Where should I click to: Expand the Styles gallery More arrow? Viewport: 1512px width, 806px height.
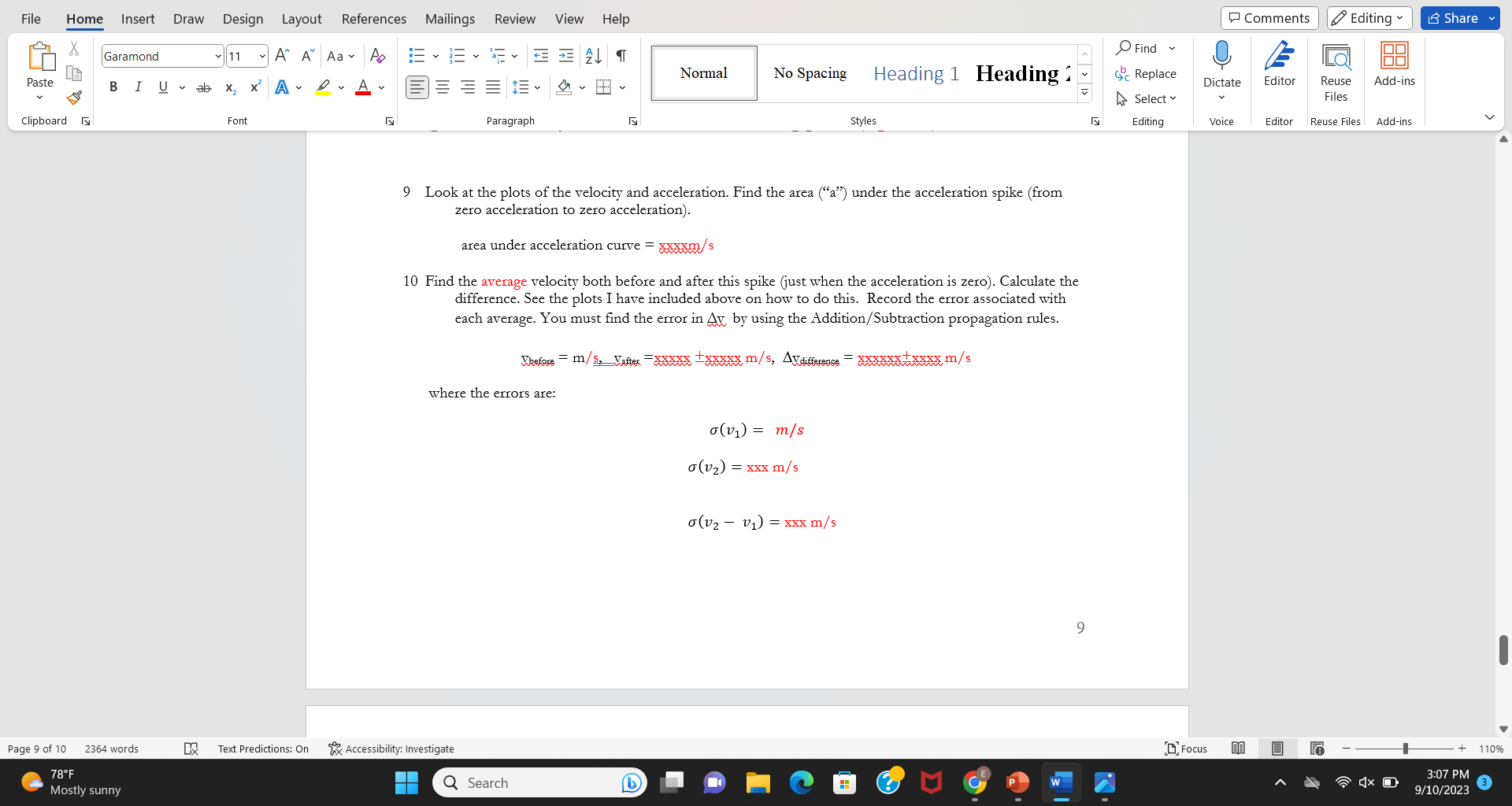coord(1084,93)
